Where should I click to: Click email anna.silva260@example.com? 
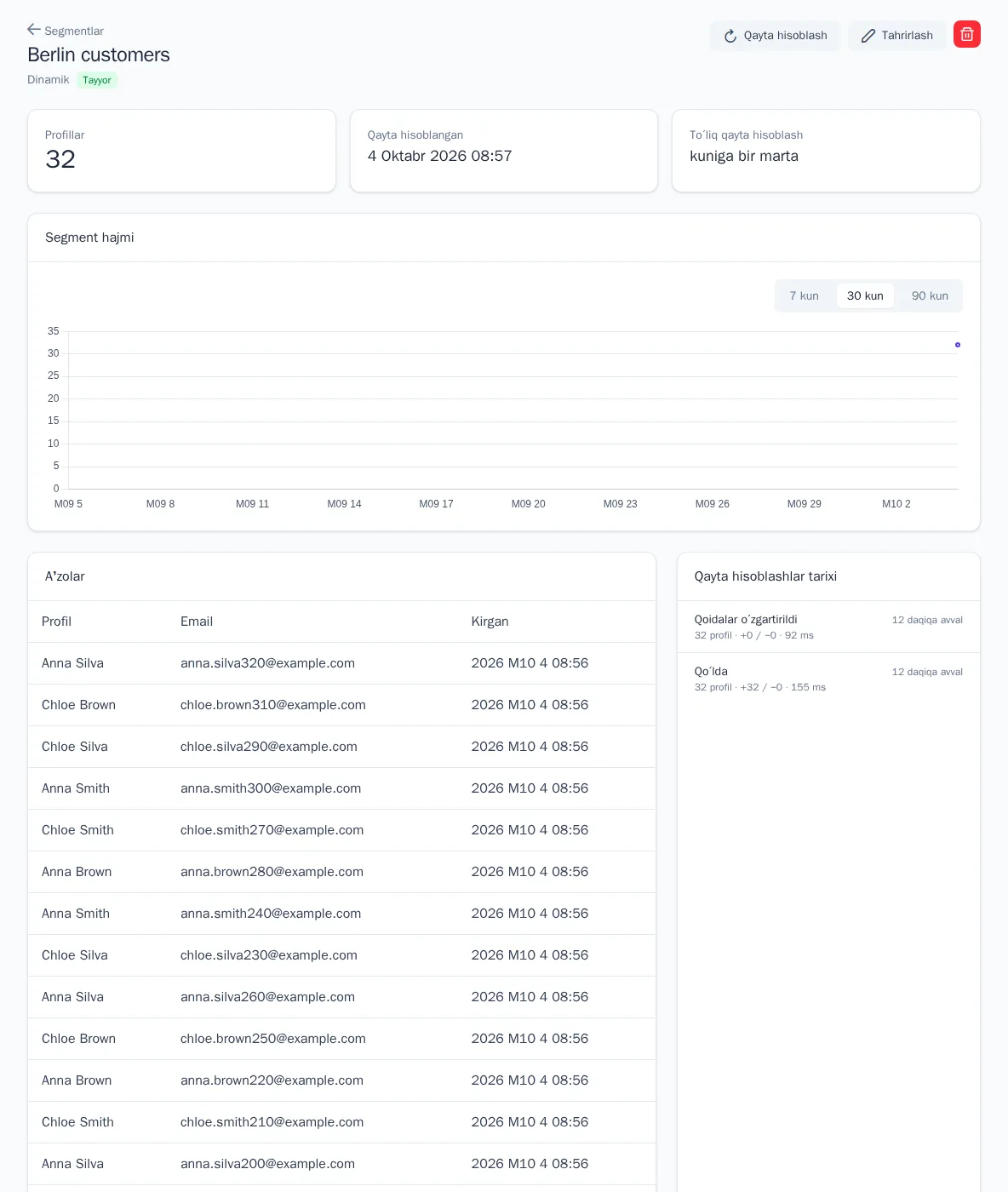coord(267,997)
